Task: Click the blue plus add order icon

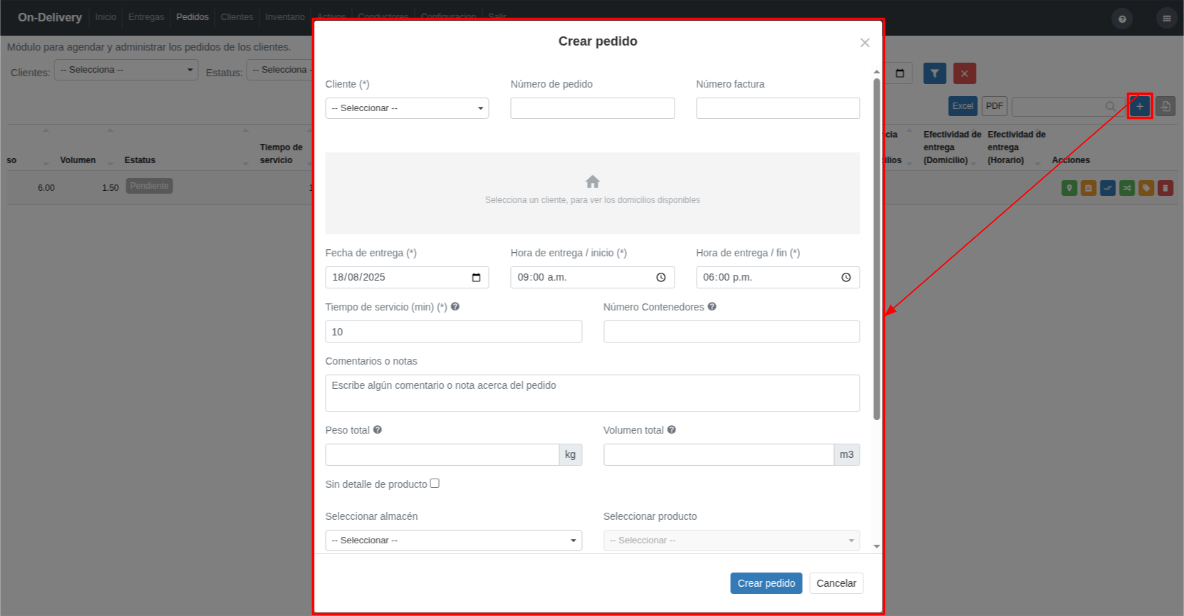Action: 1139,106
